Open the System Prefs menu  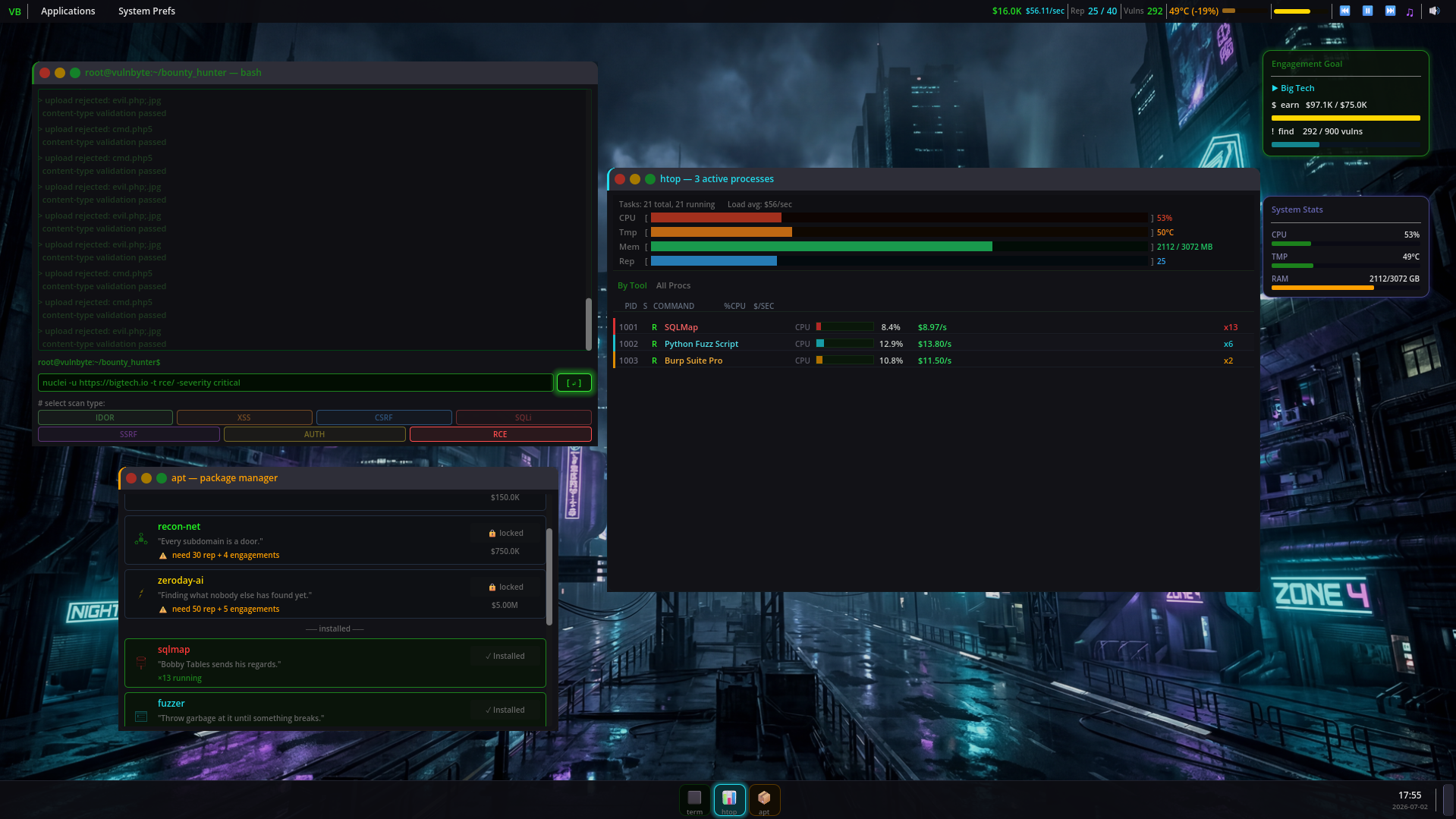[x=146, y=11]
